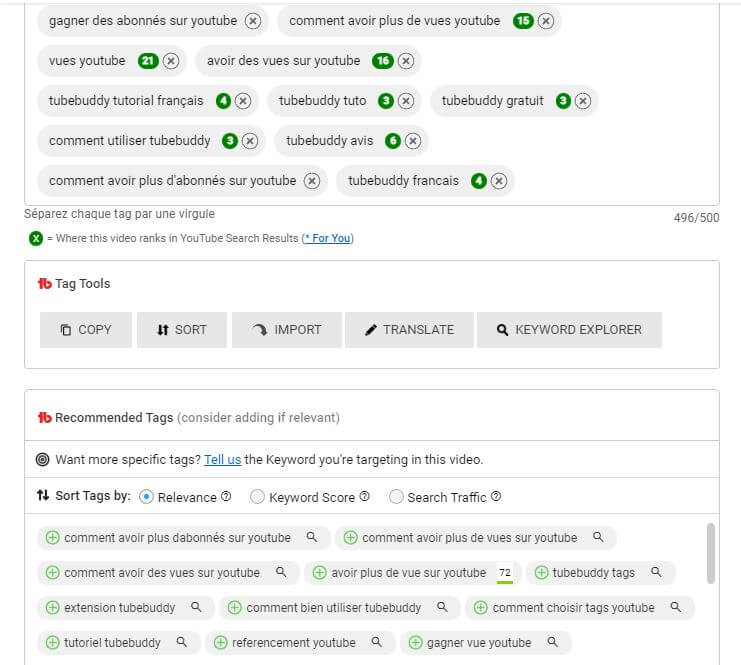Screen dimensions: 741x665
Task: Show help for Search Traffic sorting
Action: (496, 496)
